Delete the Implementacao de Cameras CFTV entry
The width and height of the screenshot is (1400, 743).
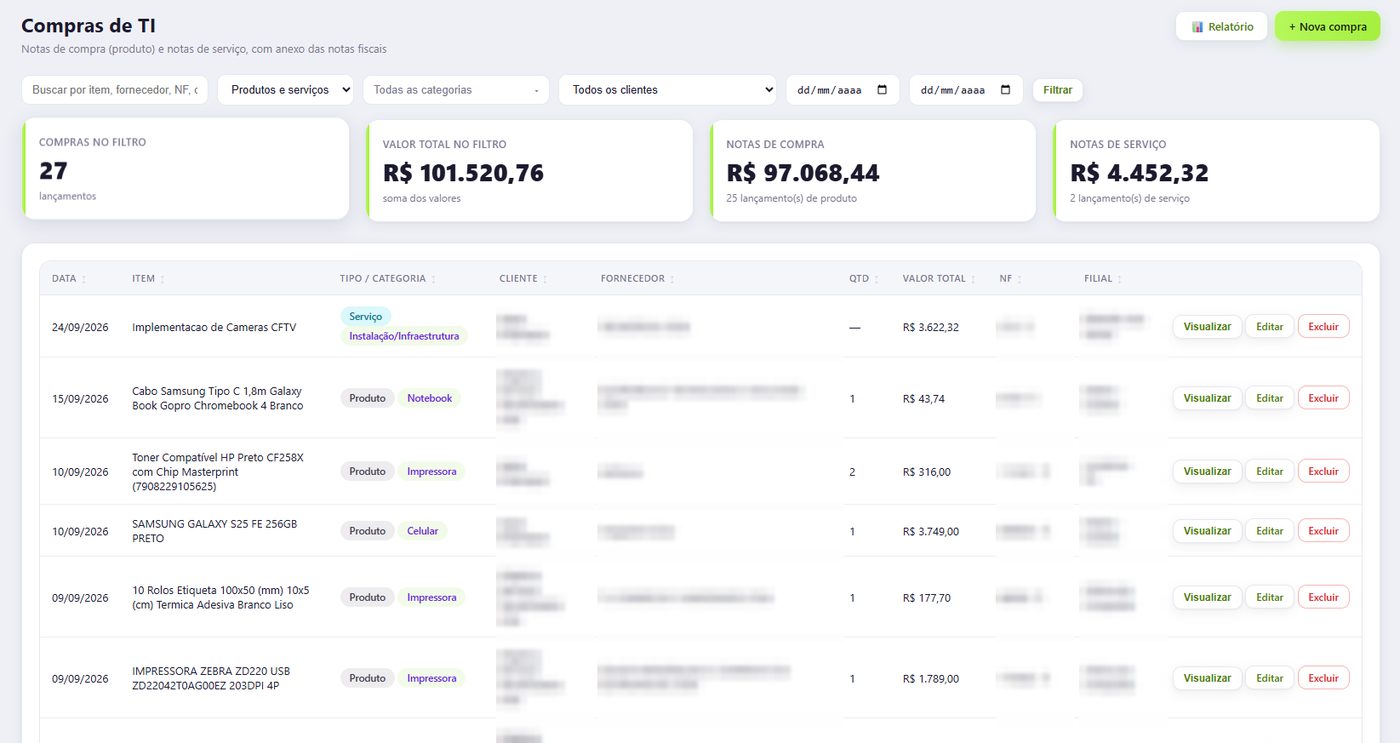[1323, 326]
